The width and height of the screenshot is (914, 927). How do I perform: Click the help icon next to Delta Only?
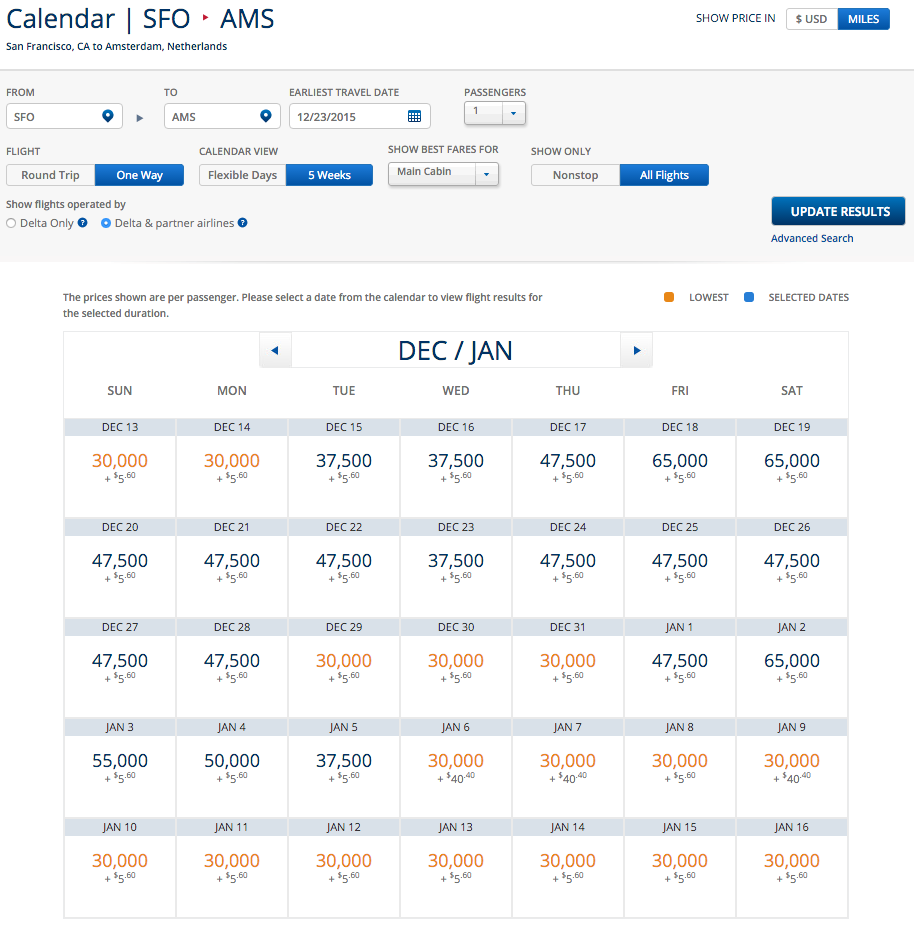[82, 223]
